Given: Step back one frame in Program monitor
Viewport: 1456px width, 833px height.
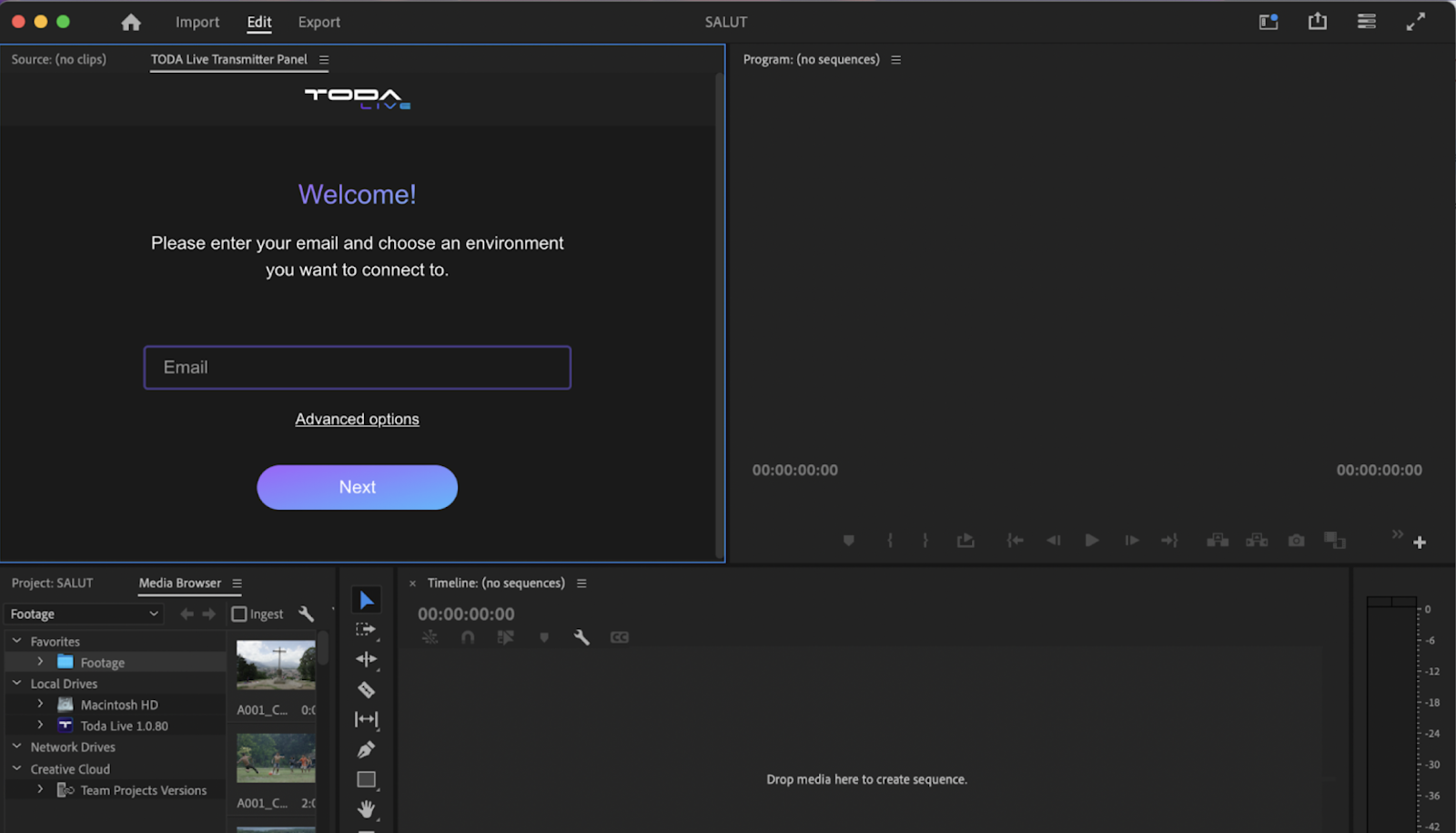Looking at the screenshot, I should pyautogui.click(x=1054, y=541).
